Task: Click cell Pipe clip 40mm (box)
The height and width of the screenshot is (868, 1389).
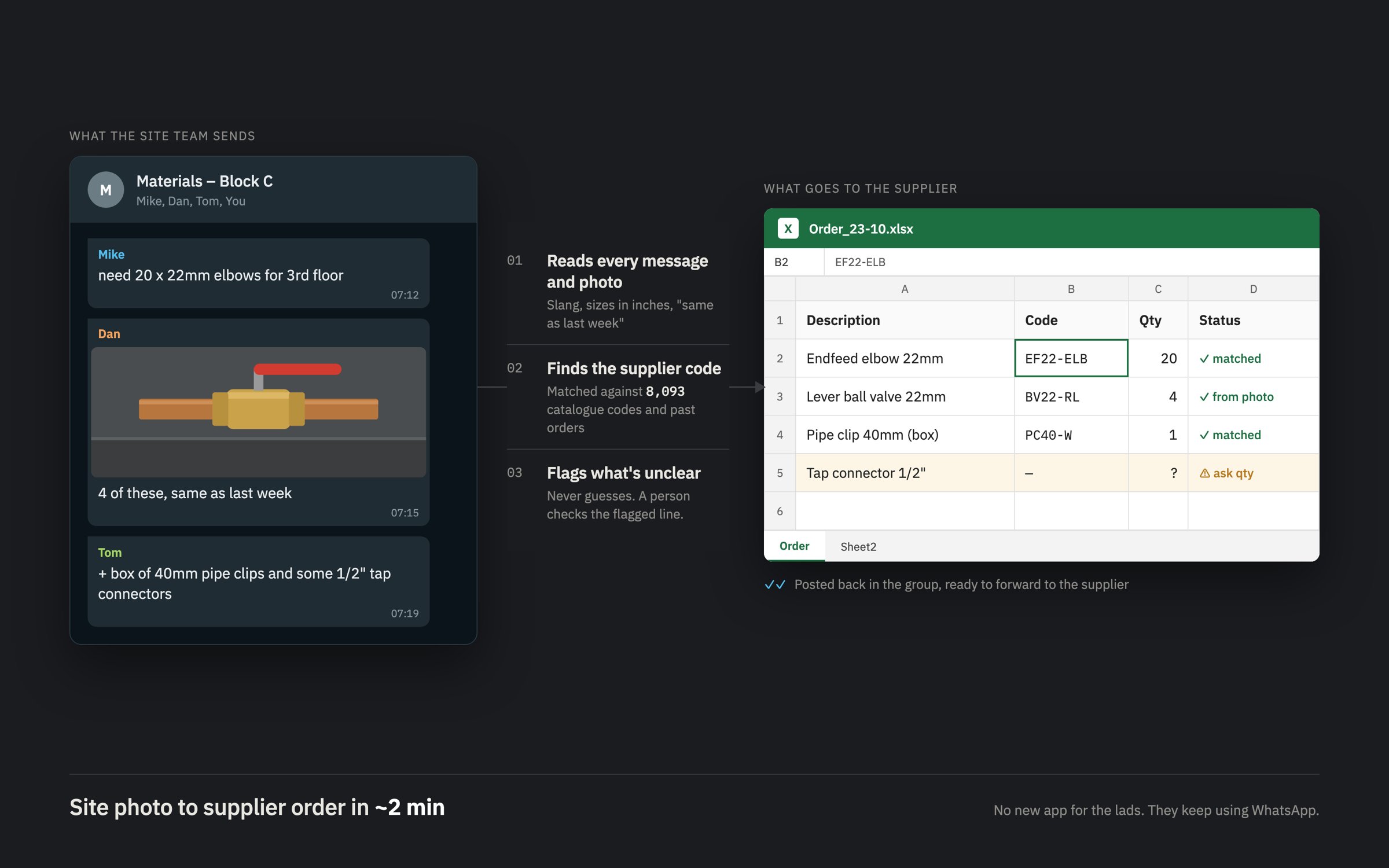Action: coord(905,435)
